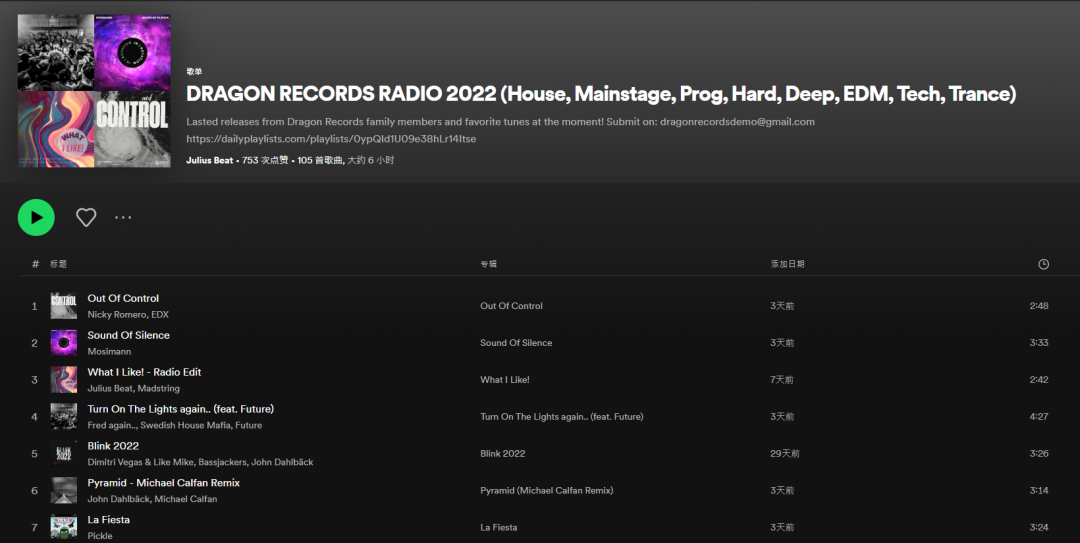Open the Out Of Control album link
The image size is (1080, 543).
tap(511, 306)
